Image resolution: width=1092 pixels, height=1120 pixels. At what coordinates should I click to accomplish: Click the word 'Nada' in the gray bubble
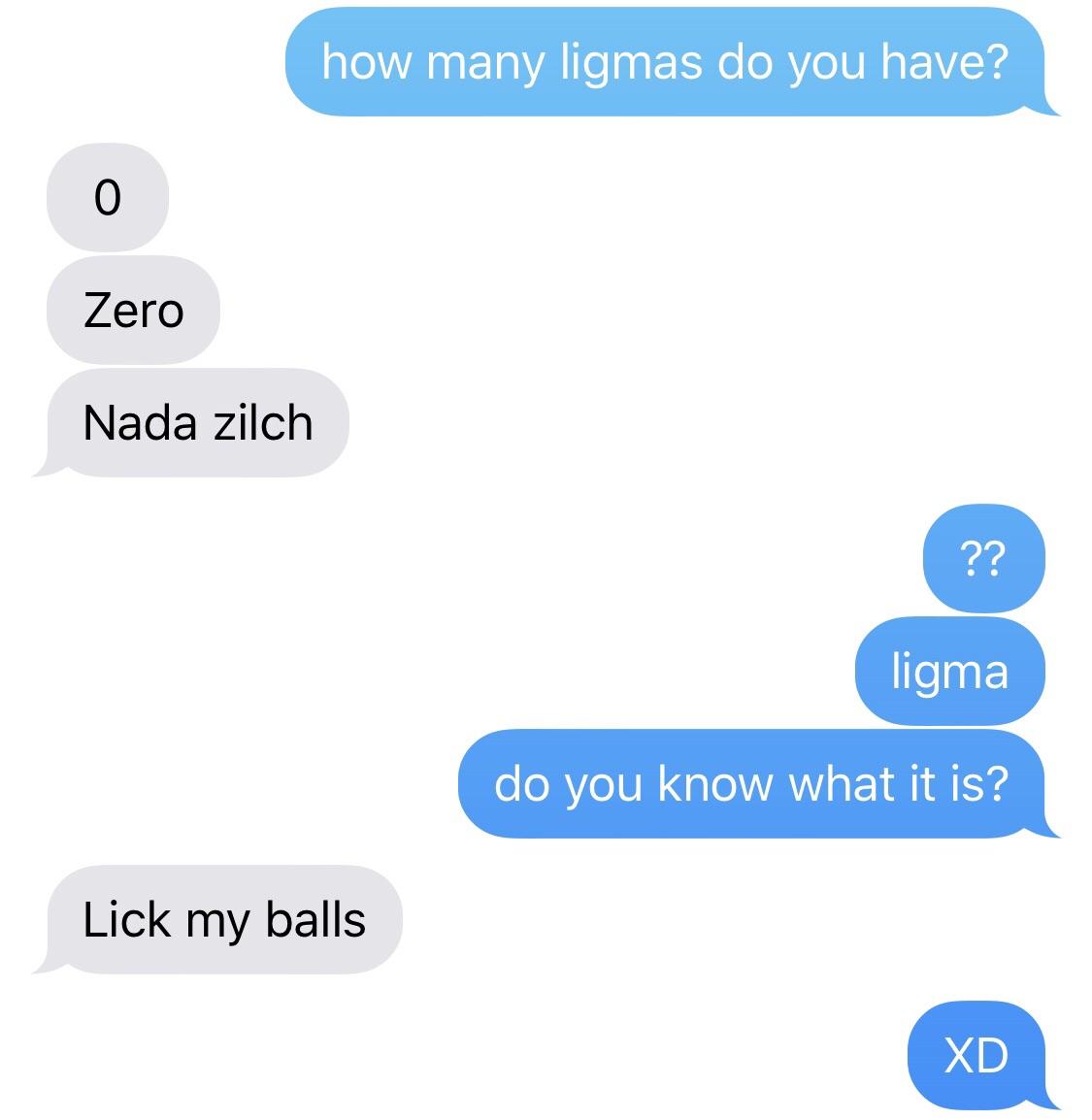(x=140, y=423)
